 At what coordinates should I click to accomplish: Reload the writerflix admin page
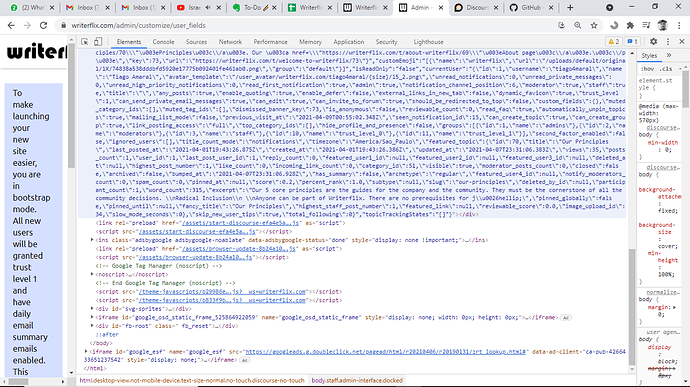tap(43, 26)
